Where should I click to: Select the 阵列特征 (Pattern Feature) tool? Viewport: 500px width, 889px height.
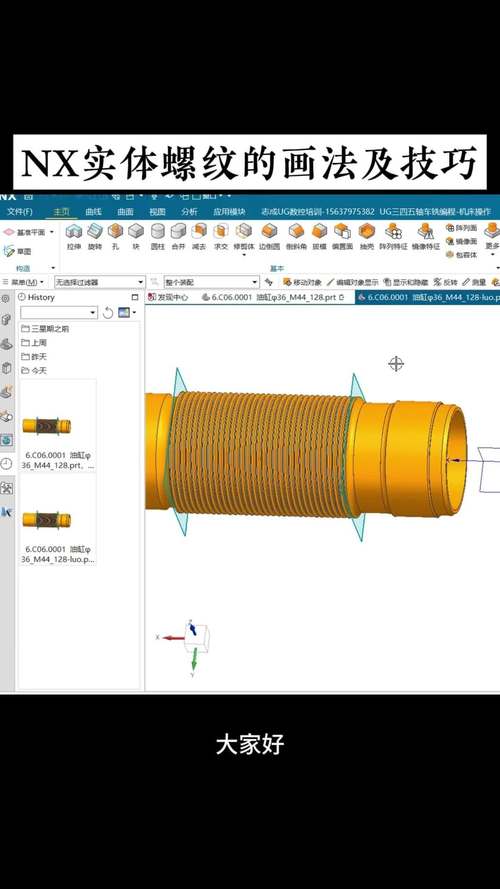393,237
